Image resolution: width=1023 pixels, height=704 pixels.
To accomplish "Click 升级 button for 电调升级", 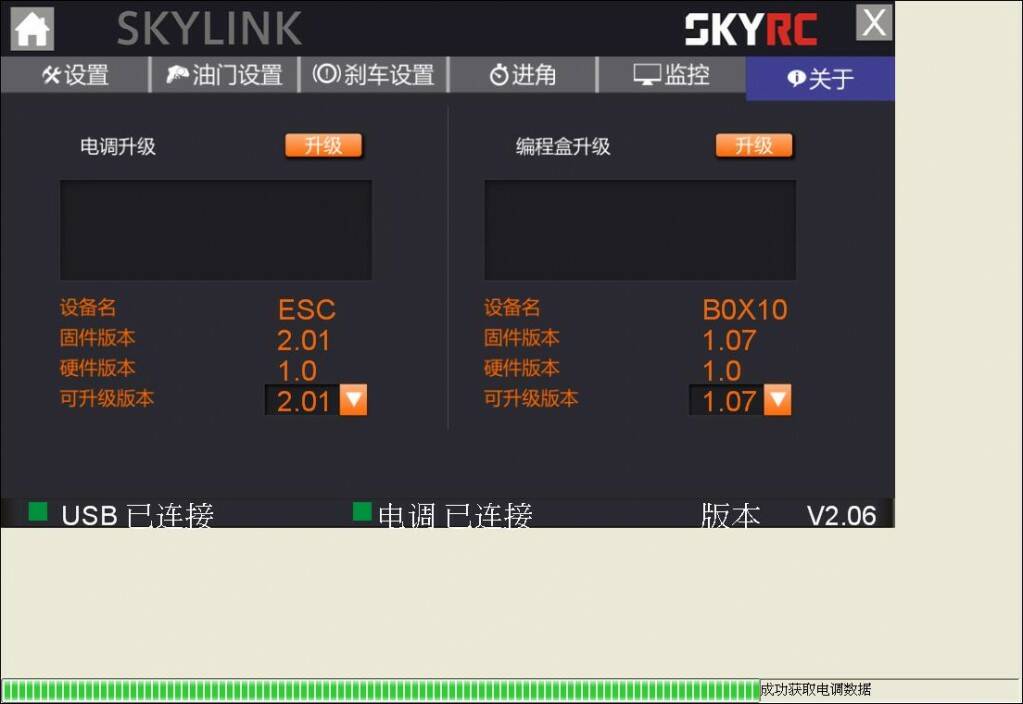I will (x=324, y=145).
